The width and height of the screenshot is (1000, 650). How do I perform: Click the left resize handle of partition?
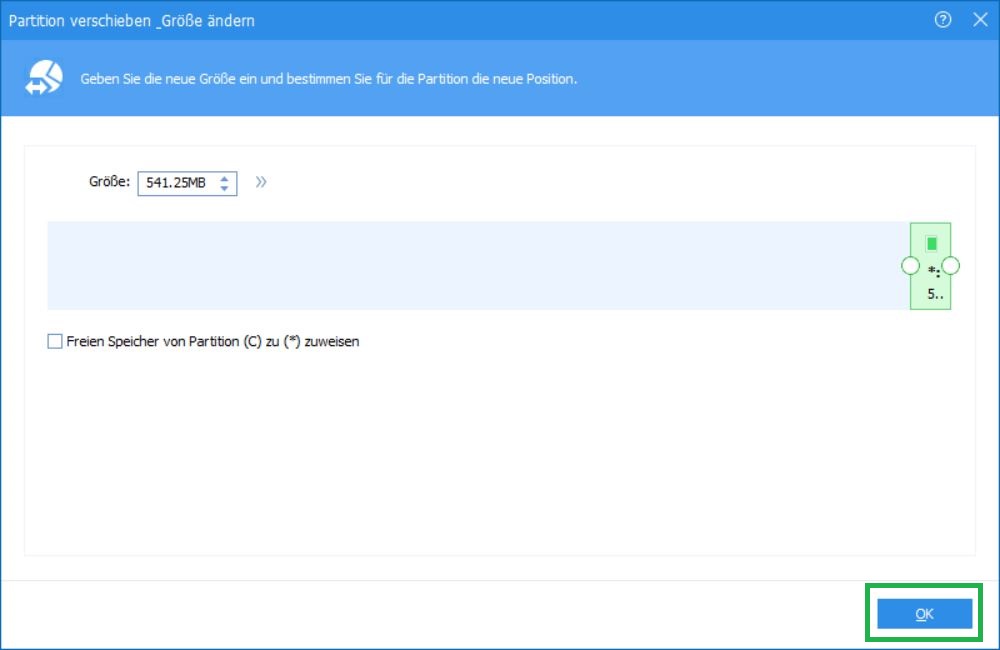(910, 266)
